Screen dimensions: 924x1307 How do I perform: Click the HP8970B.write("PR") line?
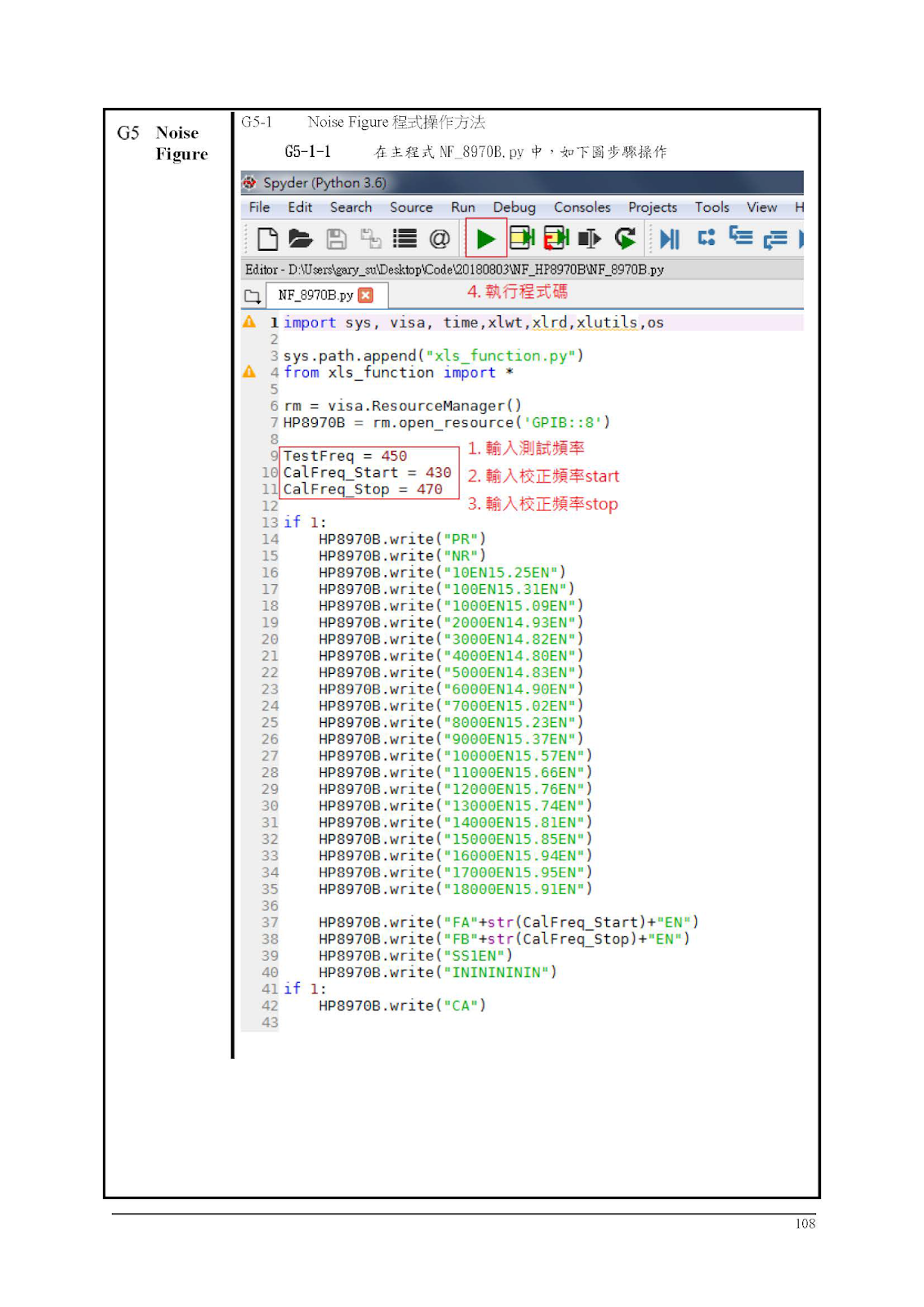402,539
